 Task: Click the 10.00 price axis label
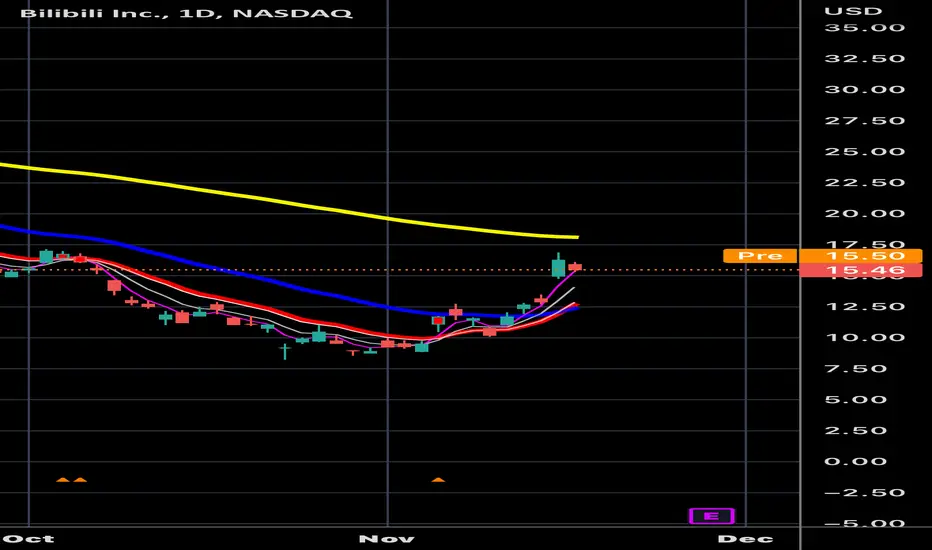point(865,338)
